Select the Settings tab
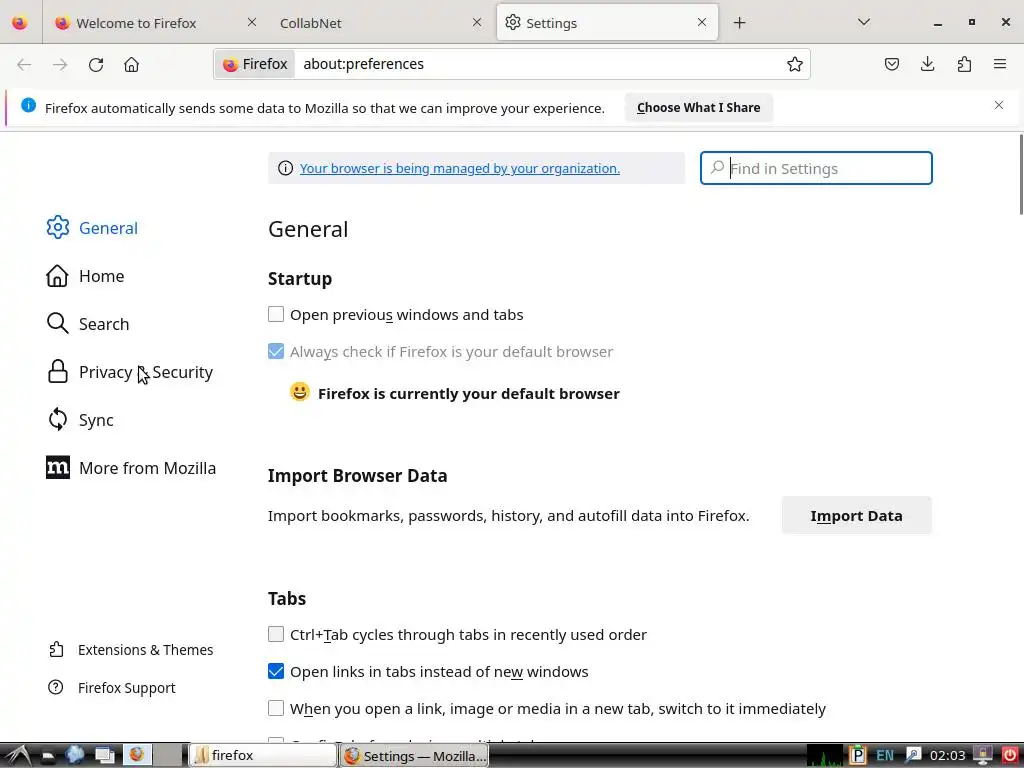This screenshot has height=768, width=1024. pyautogui.click(x=607, y=23)
